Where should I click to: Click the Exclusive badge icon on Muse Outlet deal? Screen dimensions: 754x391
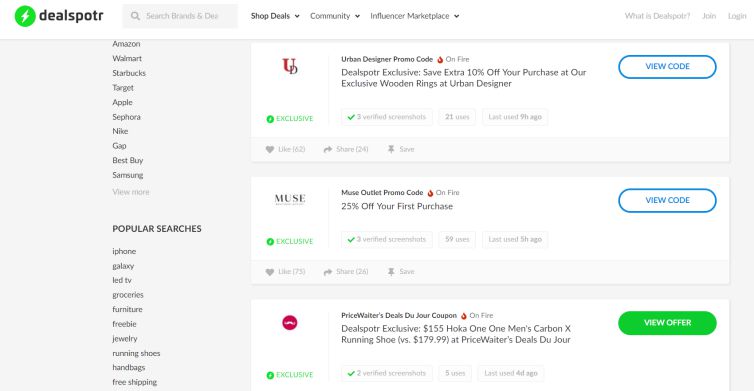tap(270, 241)
